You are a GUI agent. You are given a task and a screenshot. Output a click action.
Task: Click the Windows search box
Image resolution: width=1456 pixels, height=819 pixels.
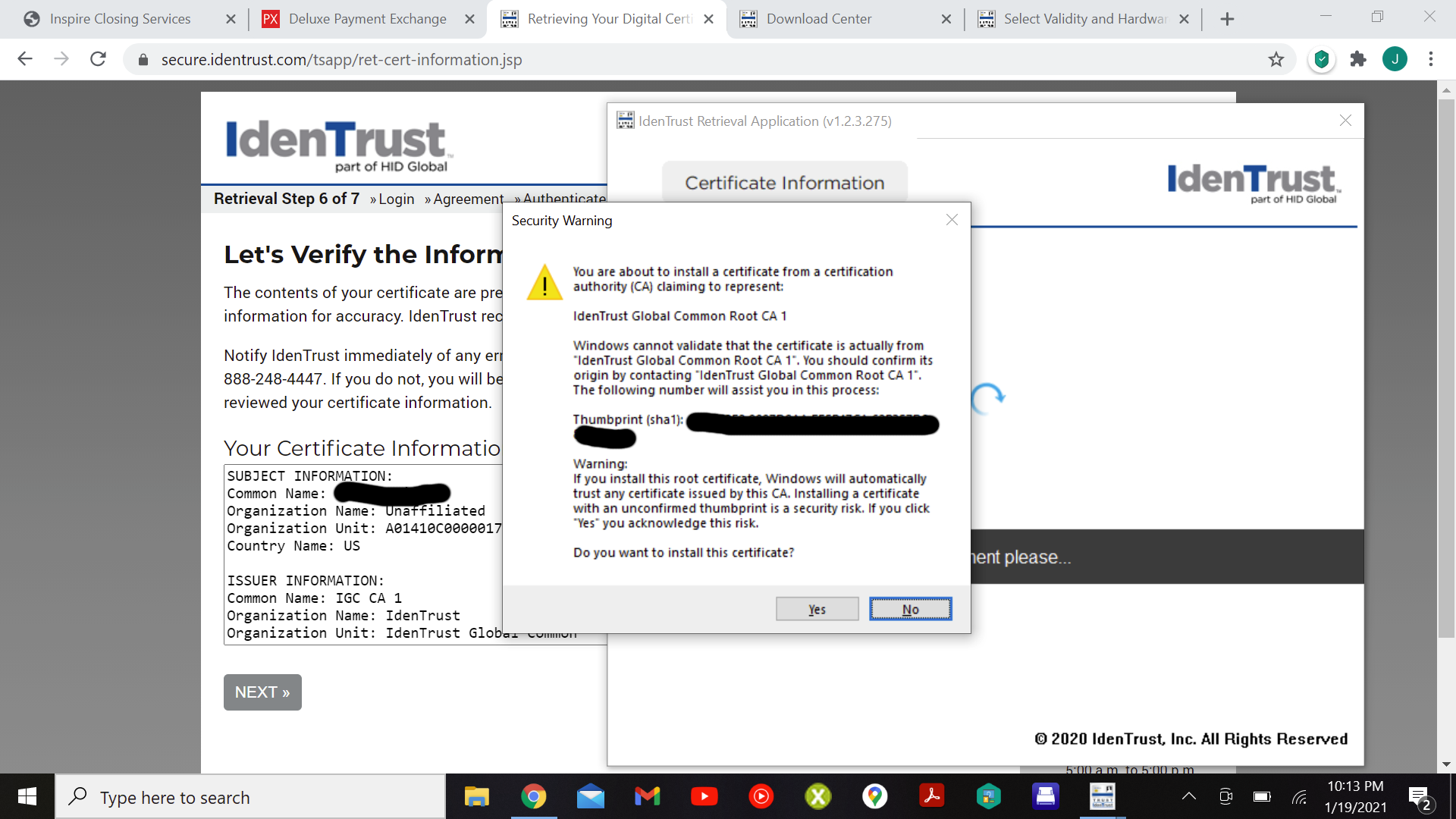[x=250, y=797]
